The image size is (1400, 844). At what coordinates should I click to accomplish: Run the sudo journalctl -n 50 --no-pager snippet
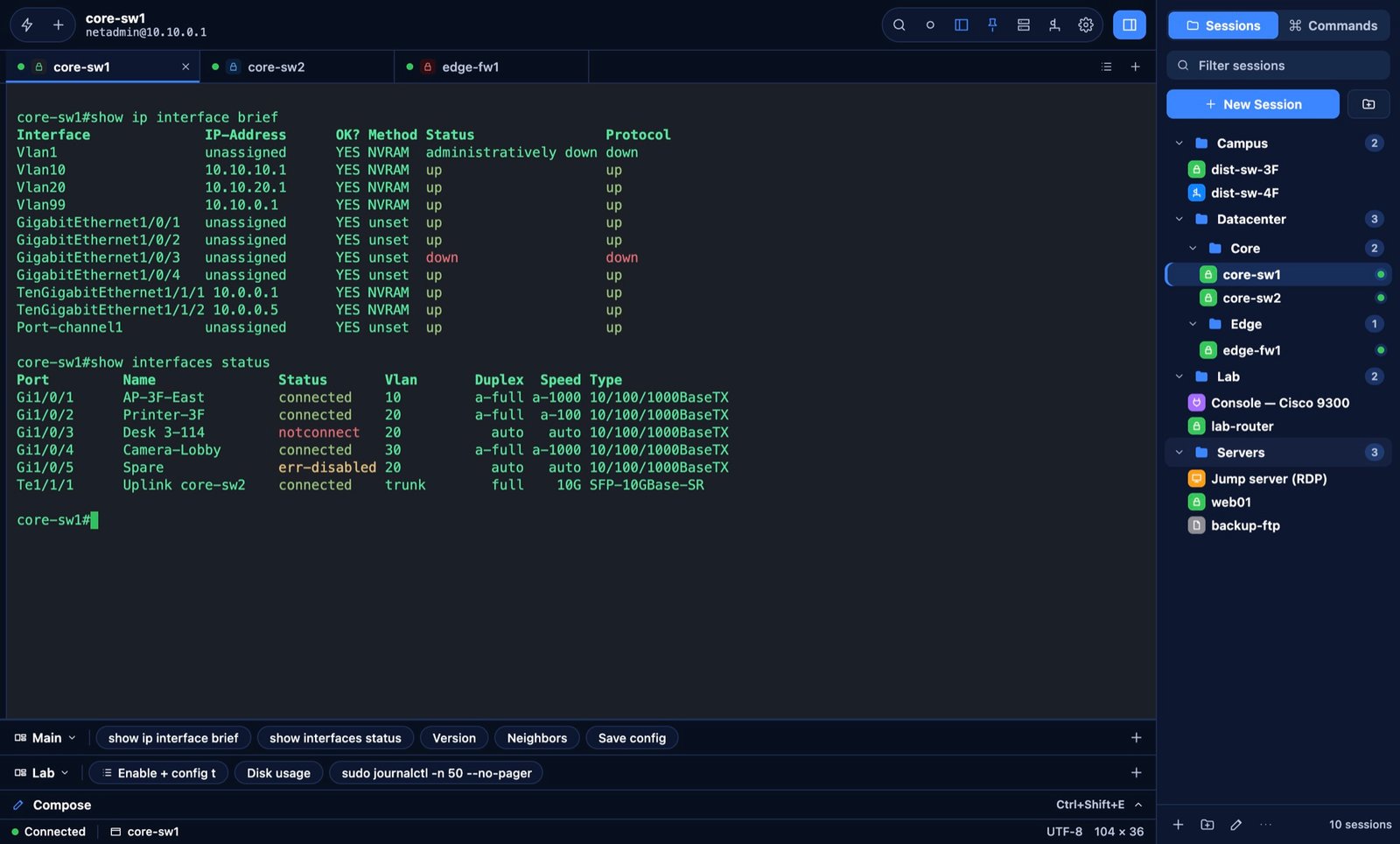coord(437,773)
